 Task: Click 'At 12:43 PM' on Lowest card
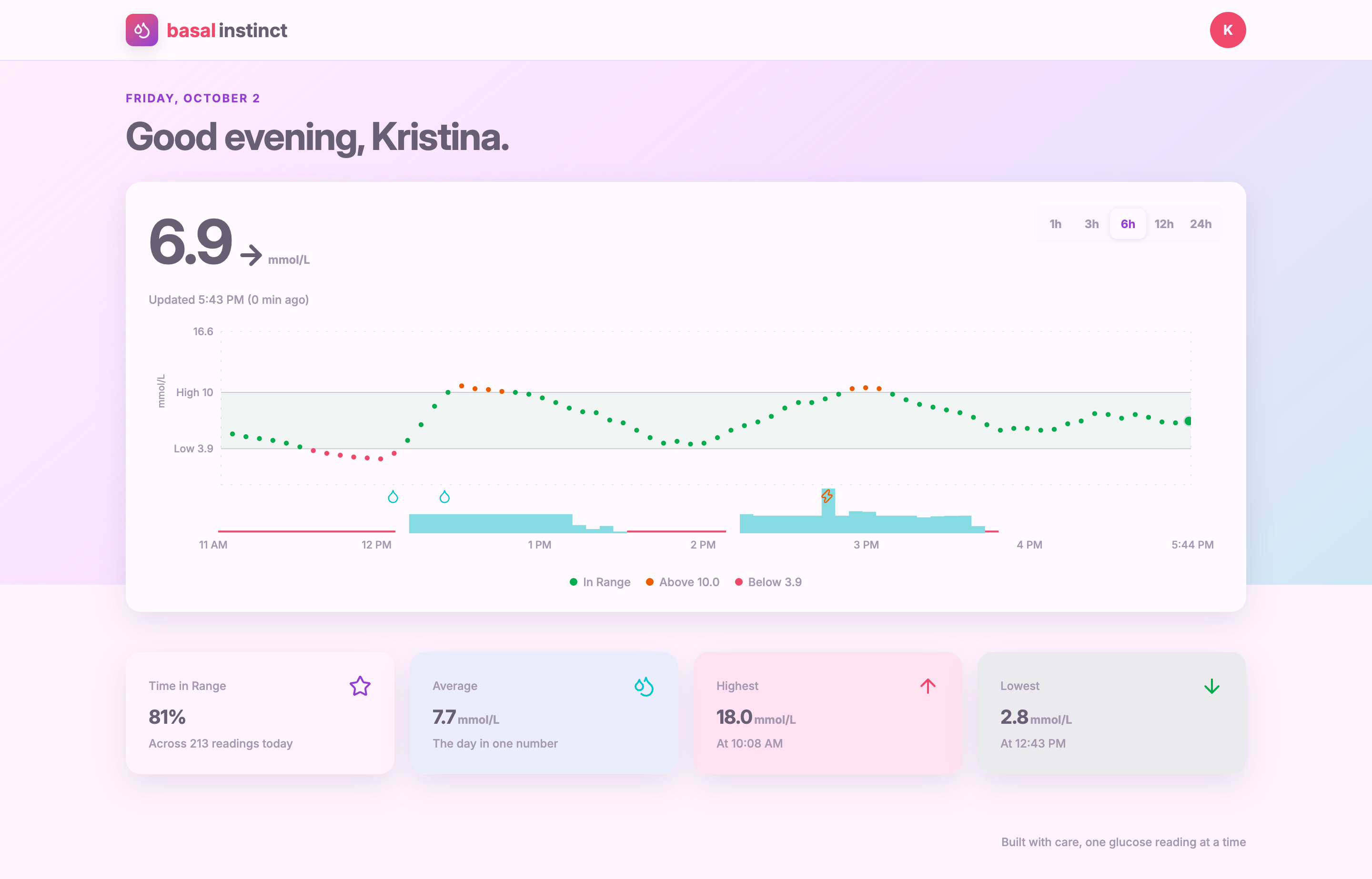pyautogui.click(x=1033, y=743)
